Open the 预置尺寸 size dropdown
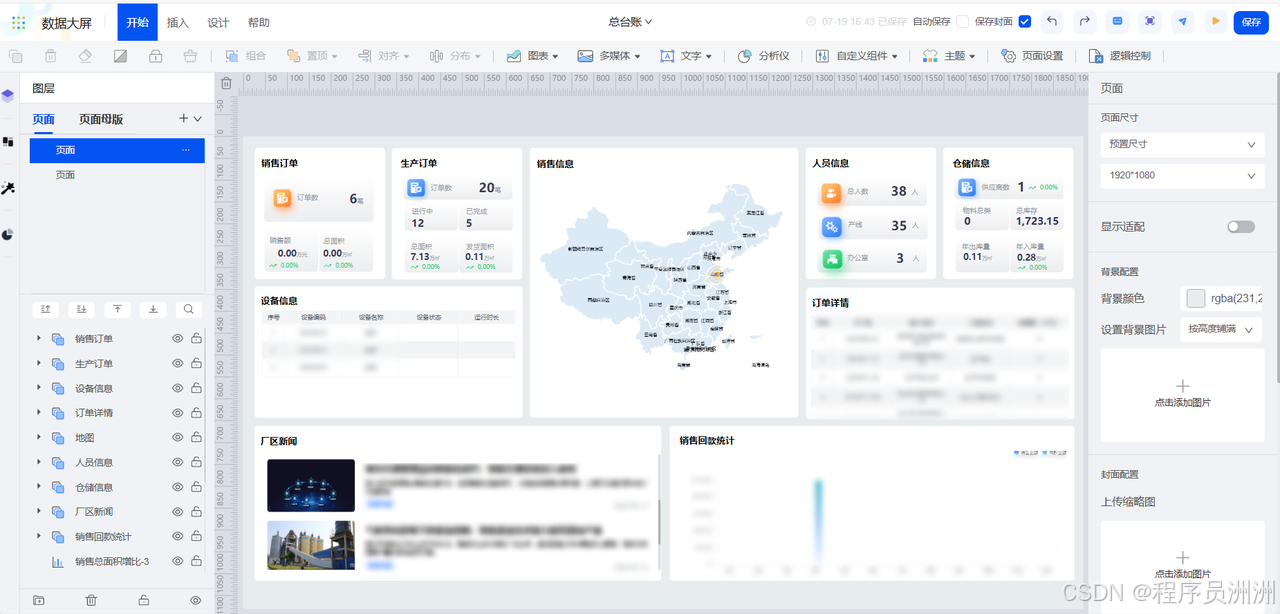 (x=1182, y=144)
